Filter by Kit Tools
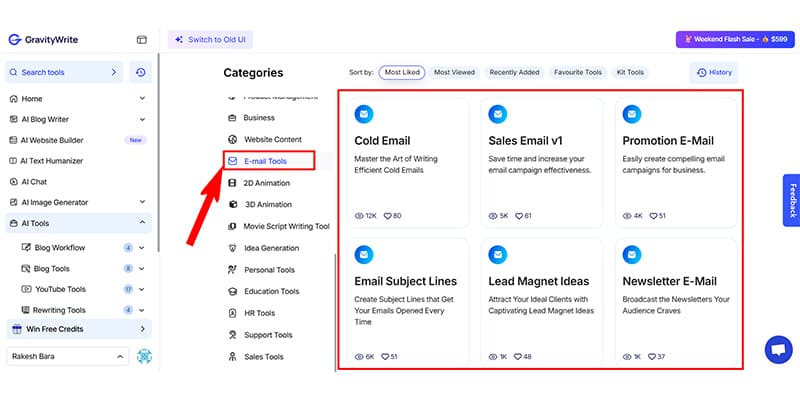Screen dimensions: 800x400 tap(630, 72)
